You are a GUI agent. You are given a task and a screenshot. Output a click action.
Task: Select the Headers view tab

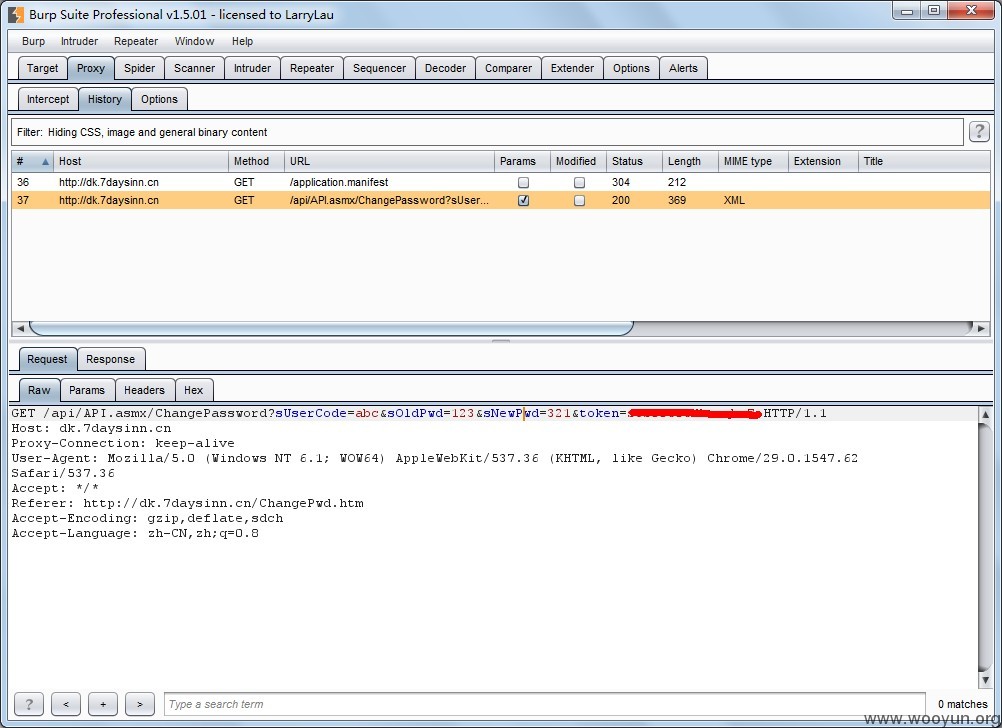click(144, 390)
